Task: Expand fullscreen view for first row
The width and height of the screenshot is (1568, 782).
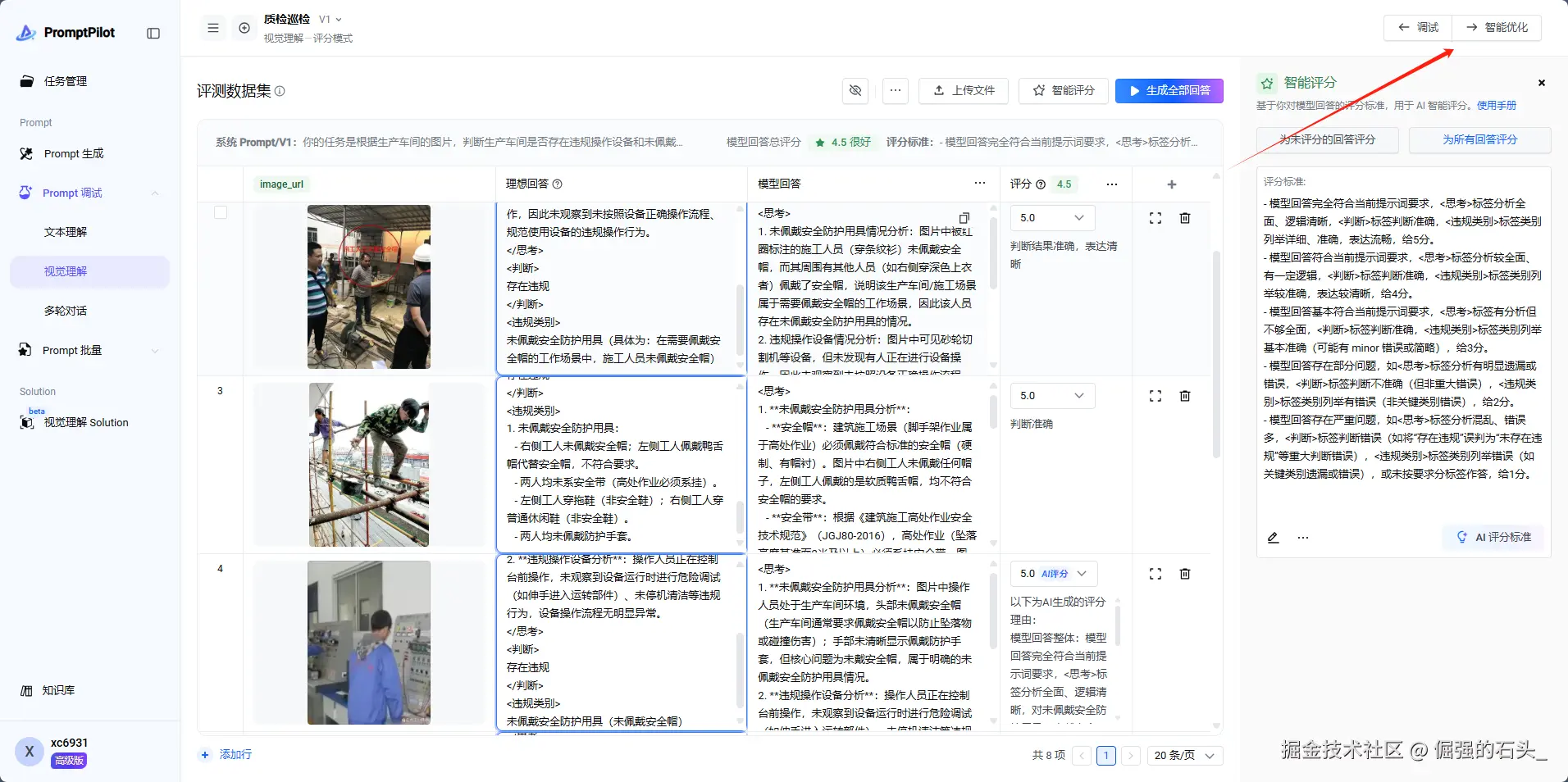Action: (x=1155, y=218)
